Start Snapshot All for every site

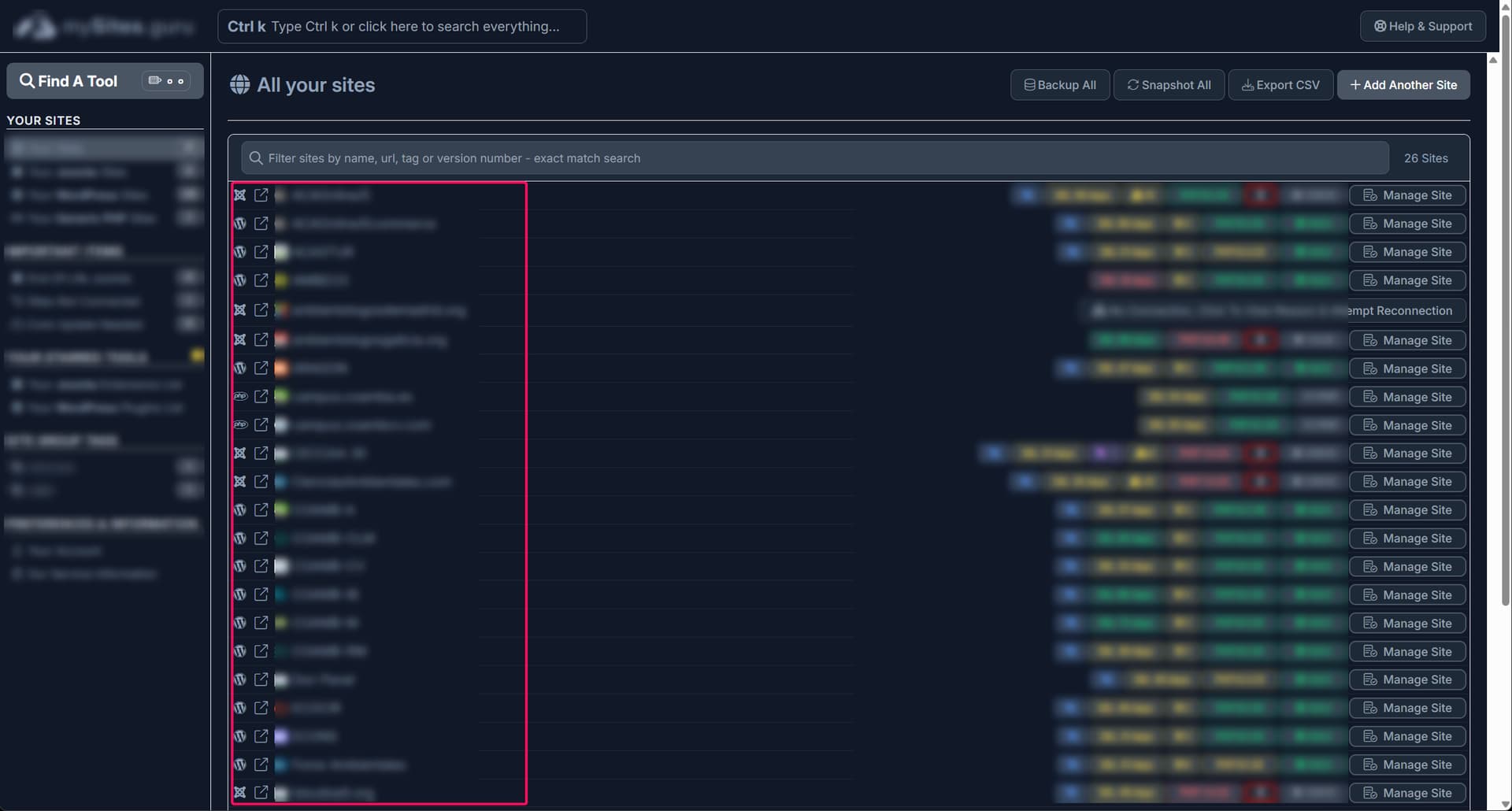click(x=1169, y=85)
